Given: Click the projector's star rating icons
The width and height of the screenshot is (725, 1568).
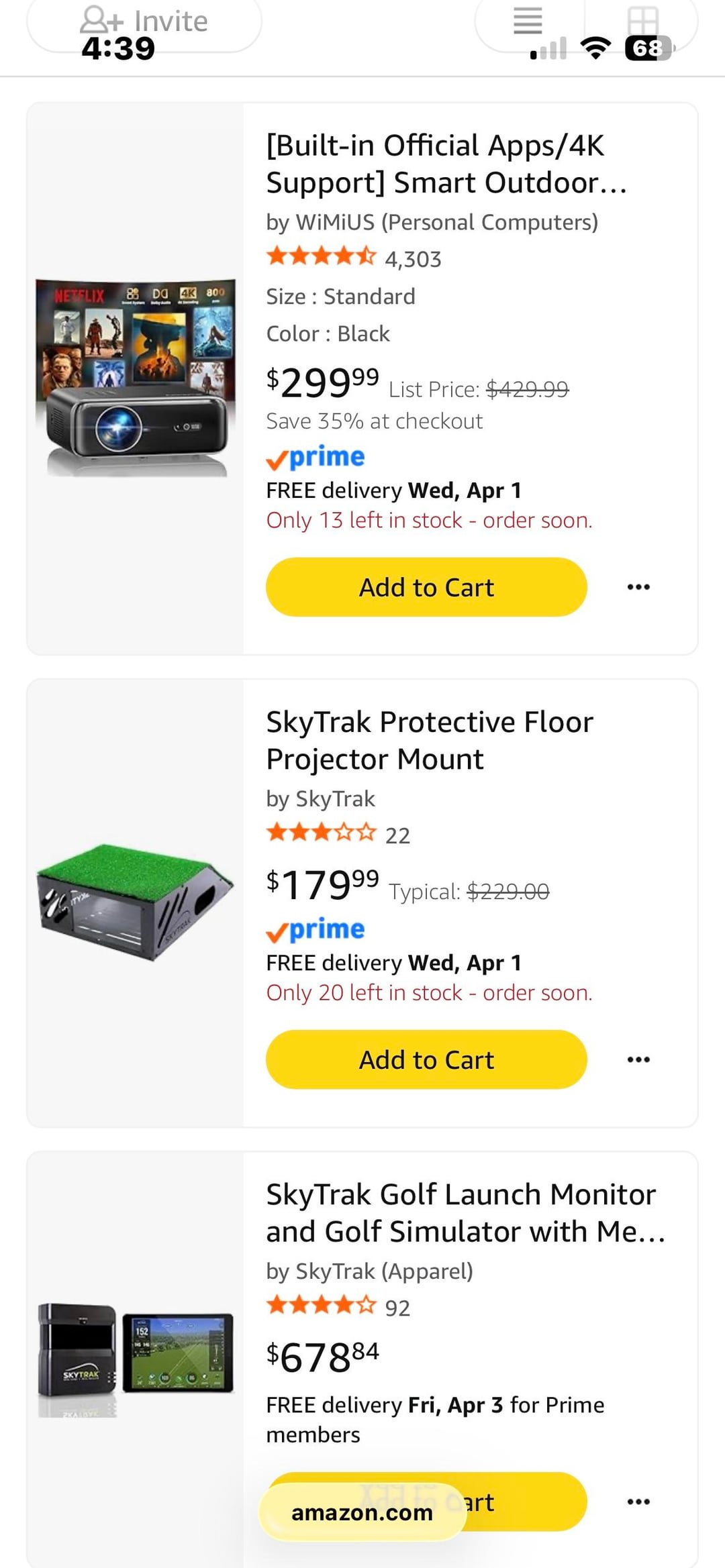Looking at the screenshot, I should tap(321, 256).
